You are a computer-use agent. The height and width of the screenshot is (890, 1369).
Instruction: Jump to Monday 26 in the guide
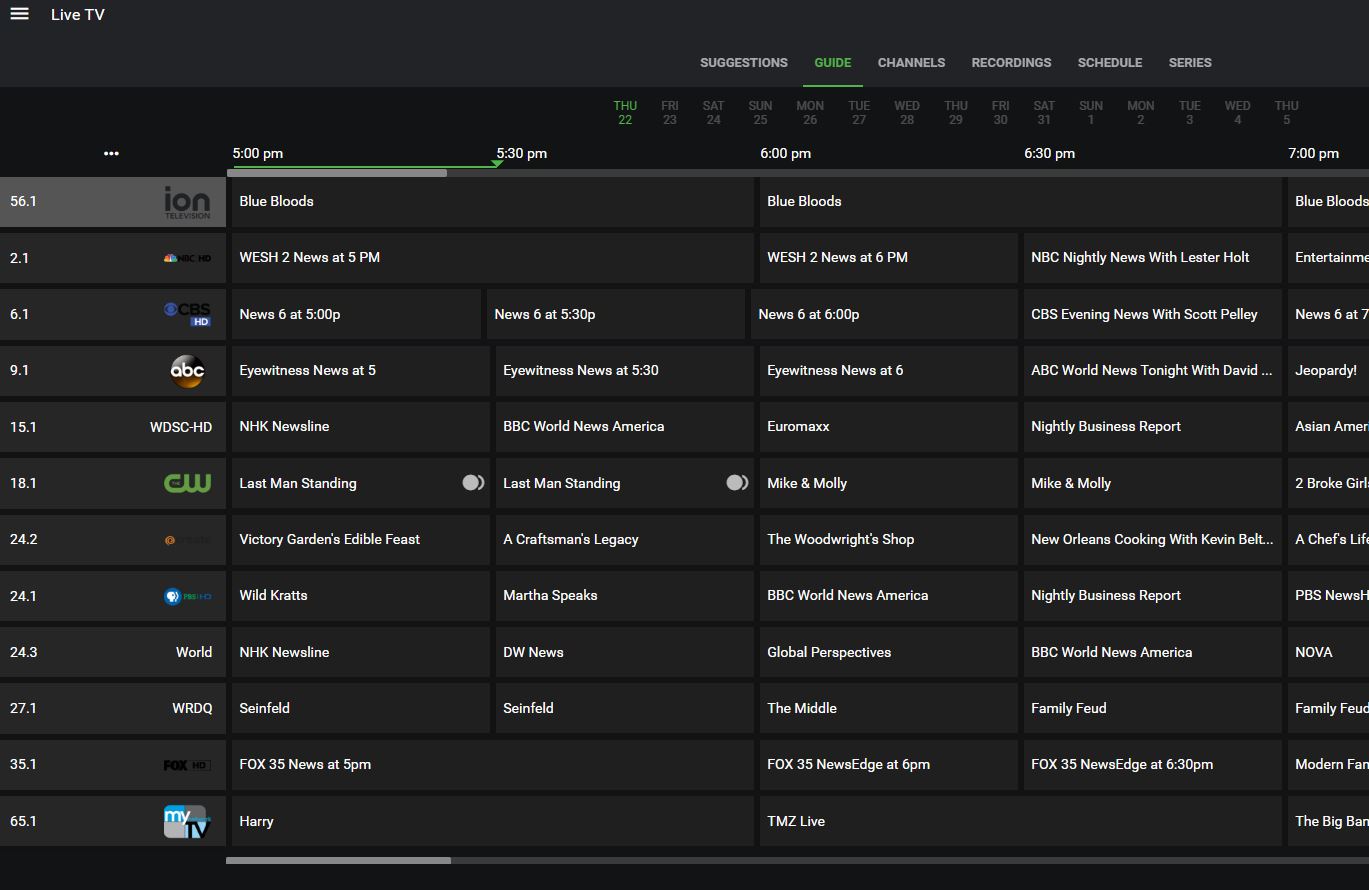pos(810,112)
